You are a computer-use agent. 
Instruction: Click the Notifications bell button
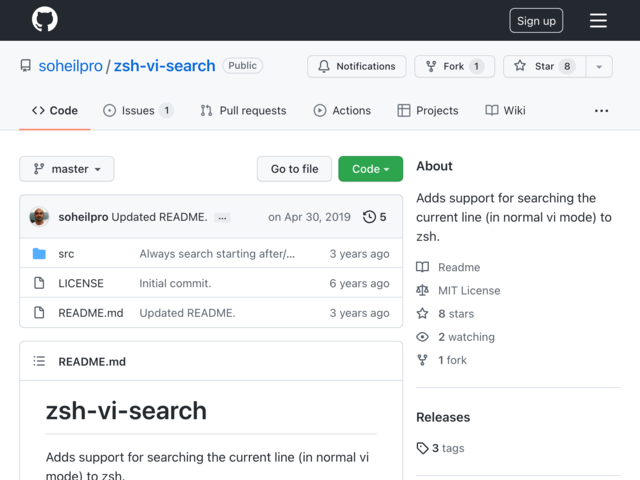[357, 66]
